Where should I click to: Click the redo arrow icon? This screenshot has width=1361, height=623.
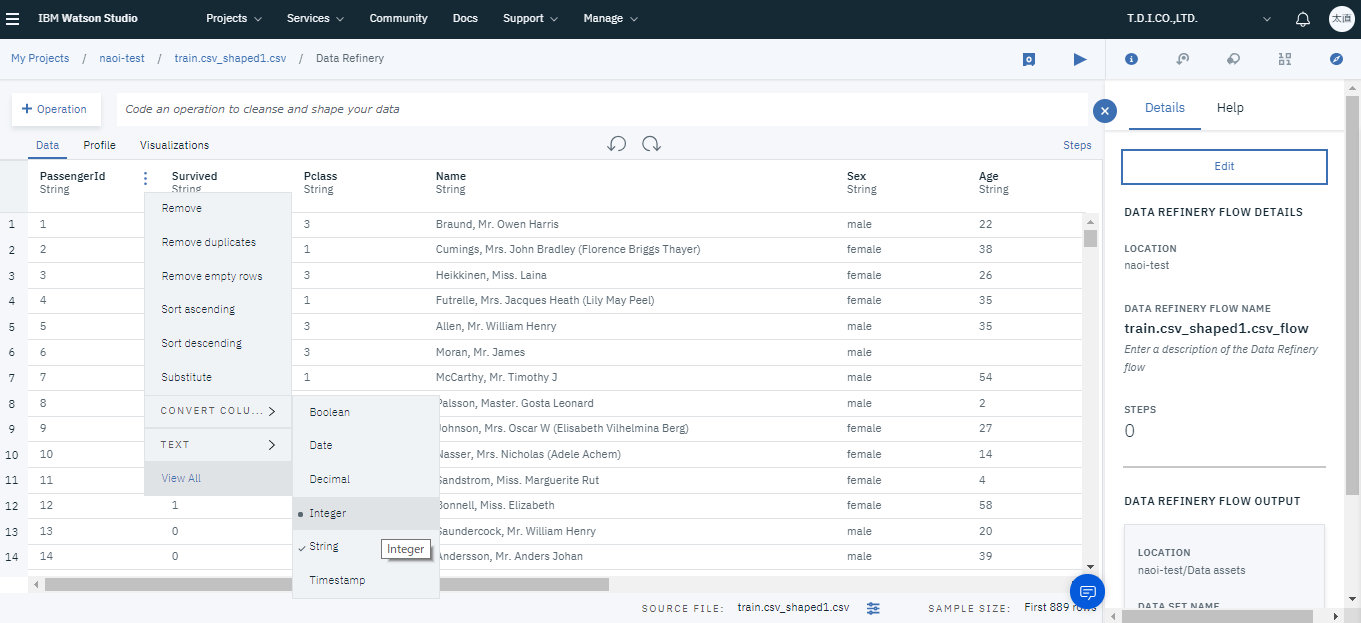tap(651, 144)
